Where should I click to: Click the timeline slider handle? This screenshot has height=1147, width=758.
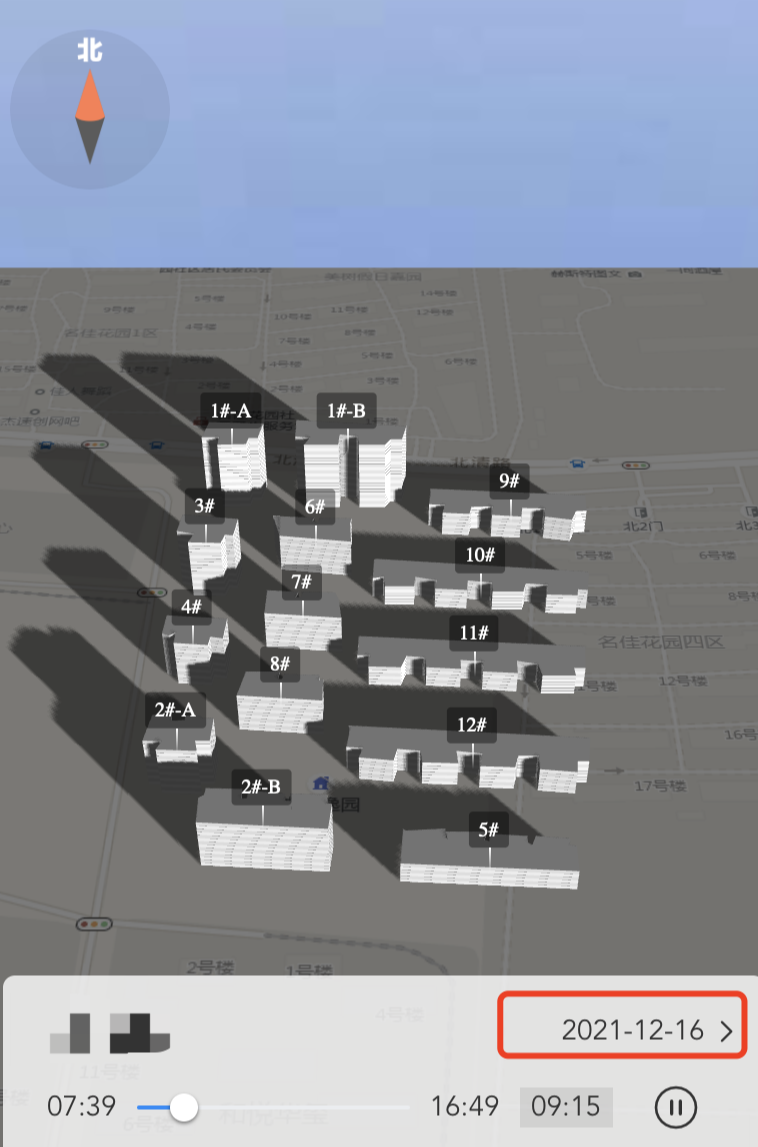tap(184, 1107)
